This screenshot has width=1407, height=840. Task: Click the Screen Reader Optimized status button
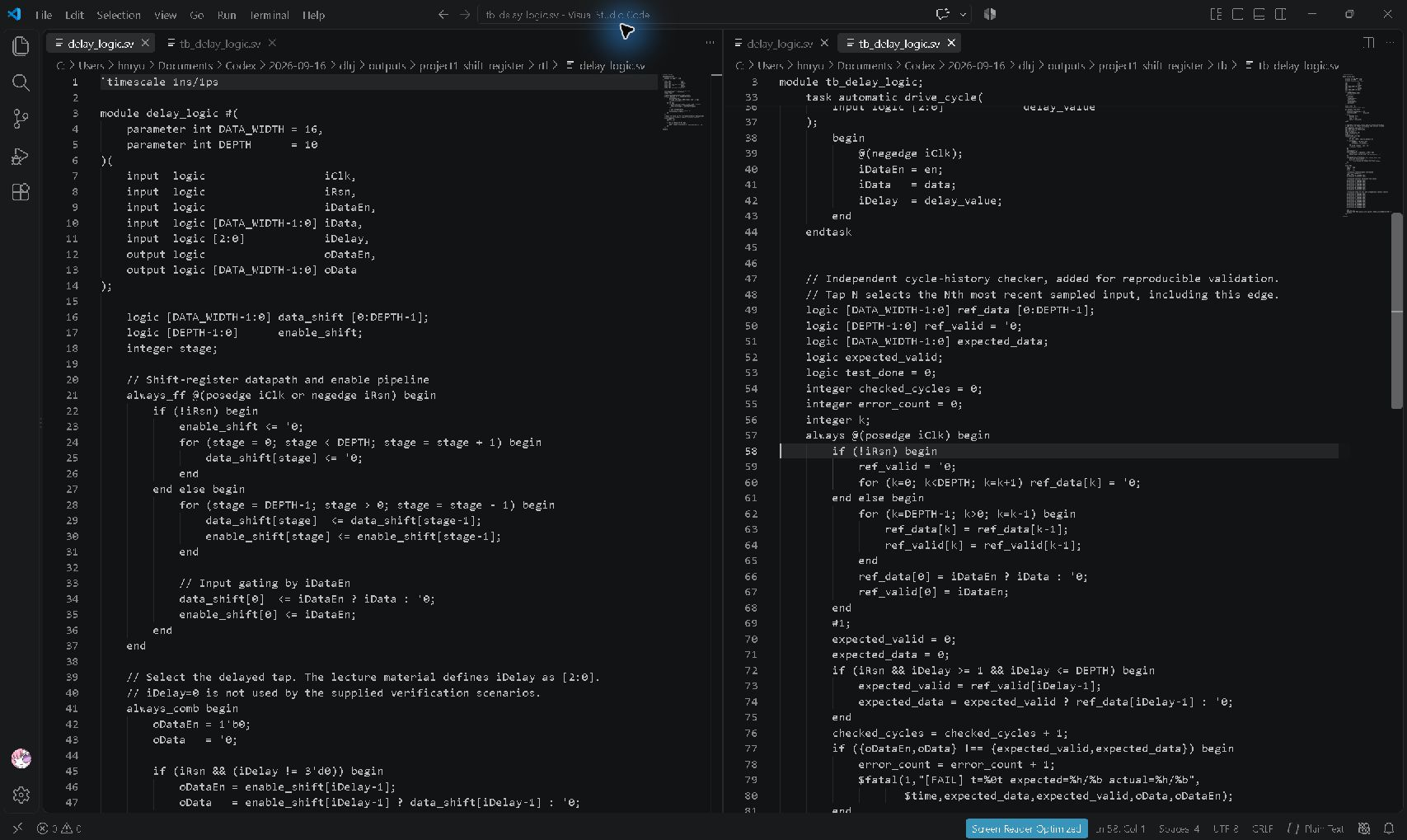[1026, 828]
